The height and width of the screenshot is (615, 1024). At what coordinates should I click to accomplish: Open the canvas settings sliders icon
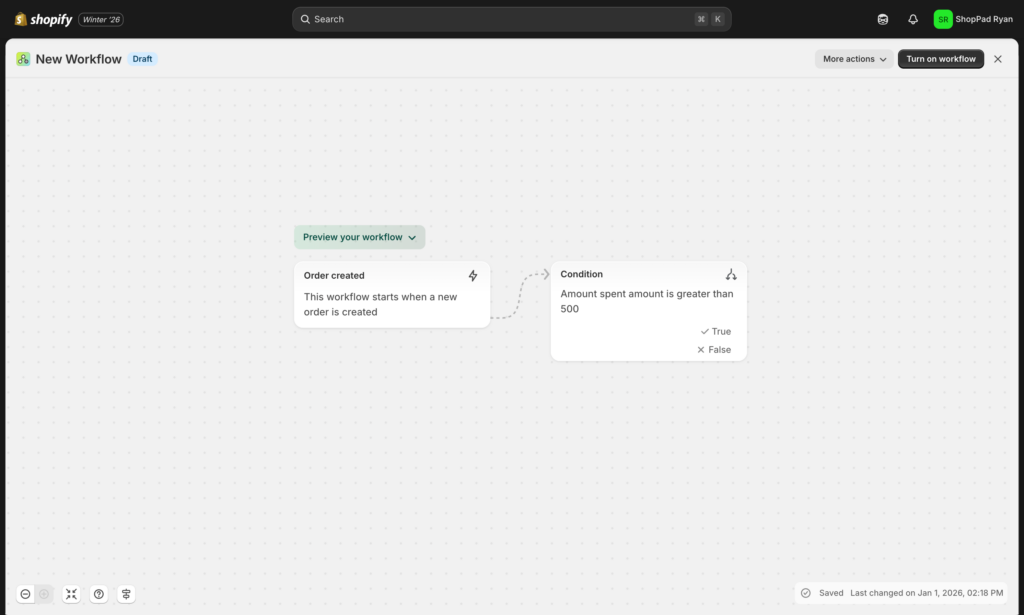click(x=126, y=593)
